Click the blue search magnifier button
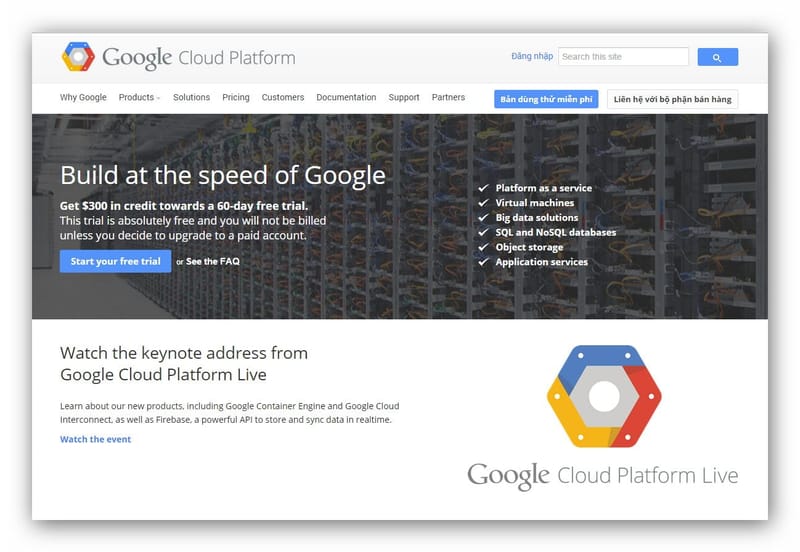The height and width of the screenshot is (552, 800). [717, 57]
